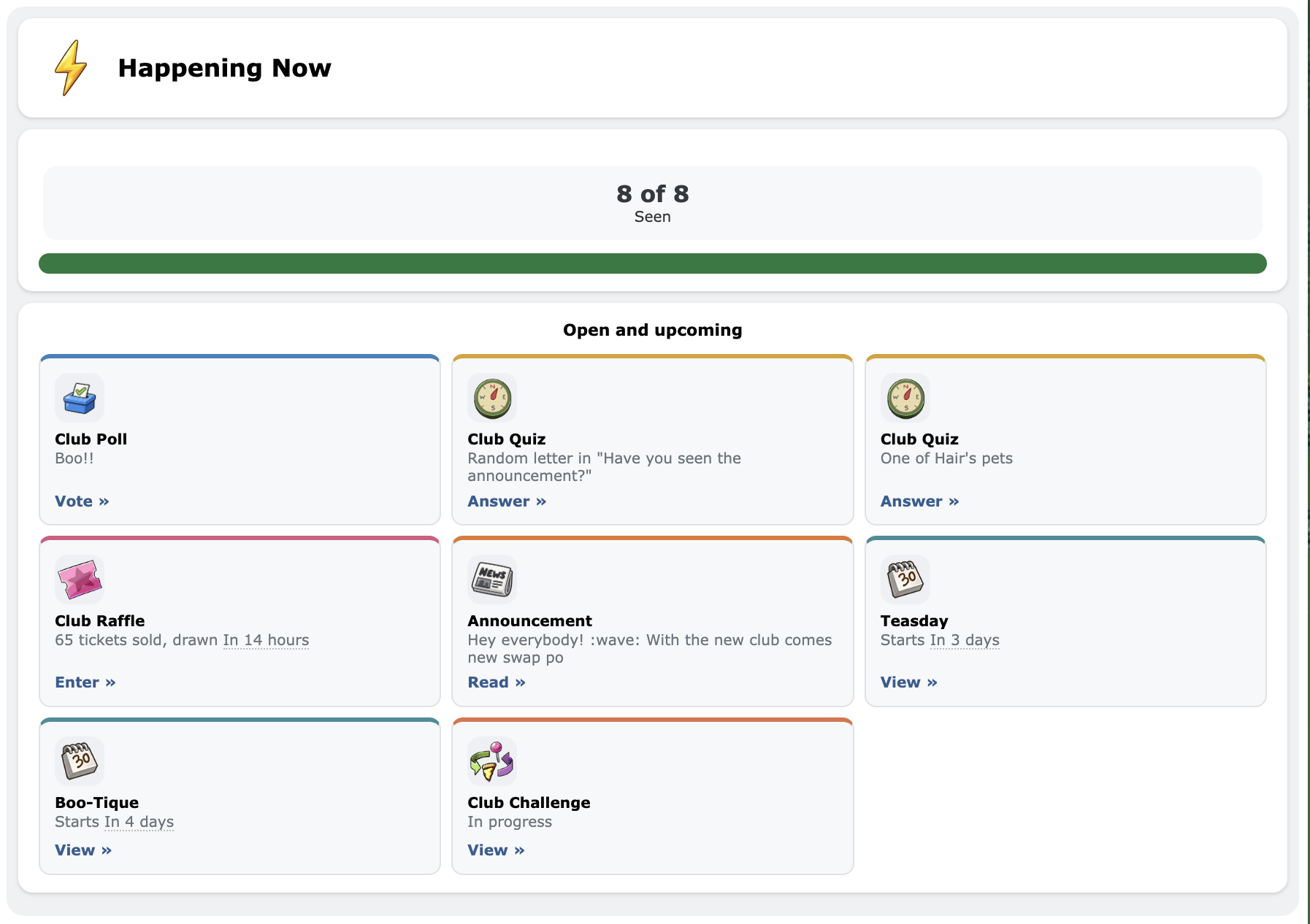Open the Club Raffle Enter link
1310x924 pixels.
tap(85, 682)
